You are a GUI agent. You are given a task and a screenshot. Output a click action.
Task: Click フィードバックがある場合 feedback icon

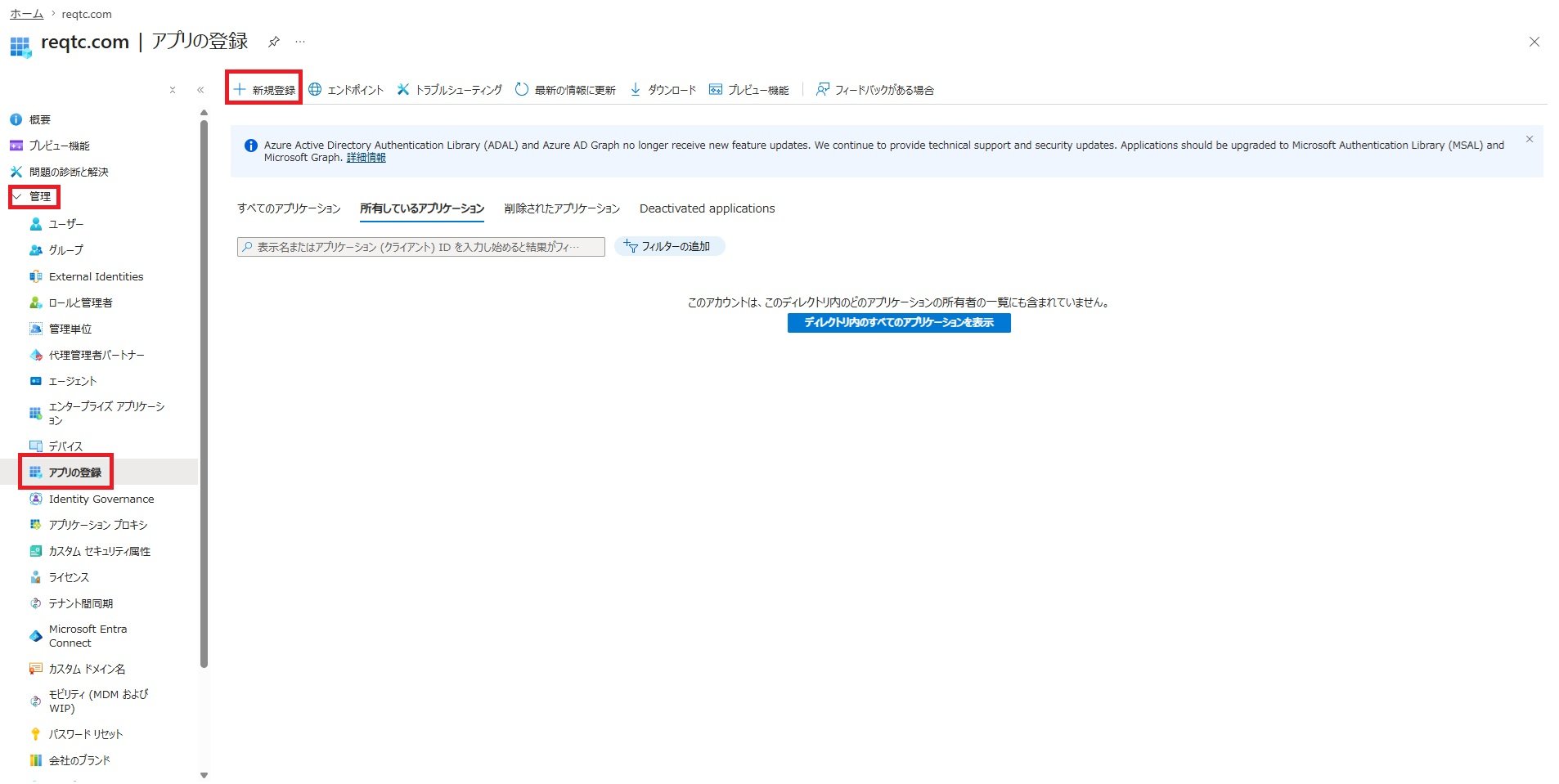[822, 89]
